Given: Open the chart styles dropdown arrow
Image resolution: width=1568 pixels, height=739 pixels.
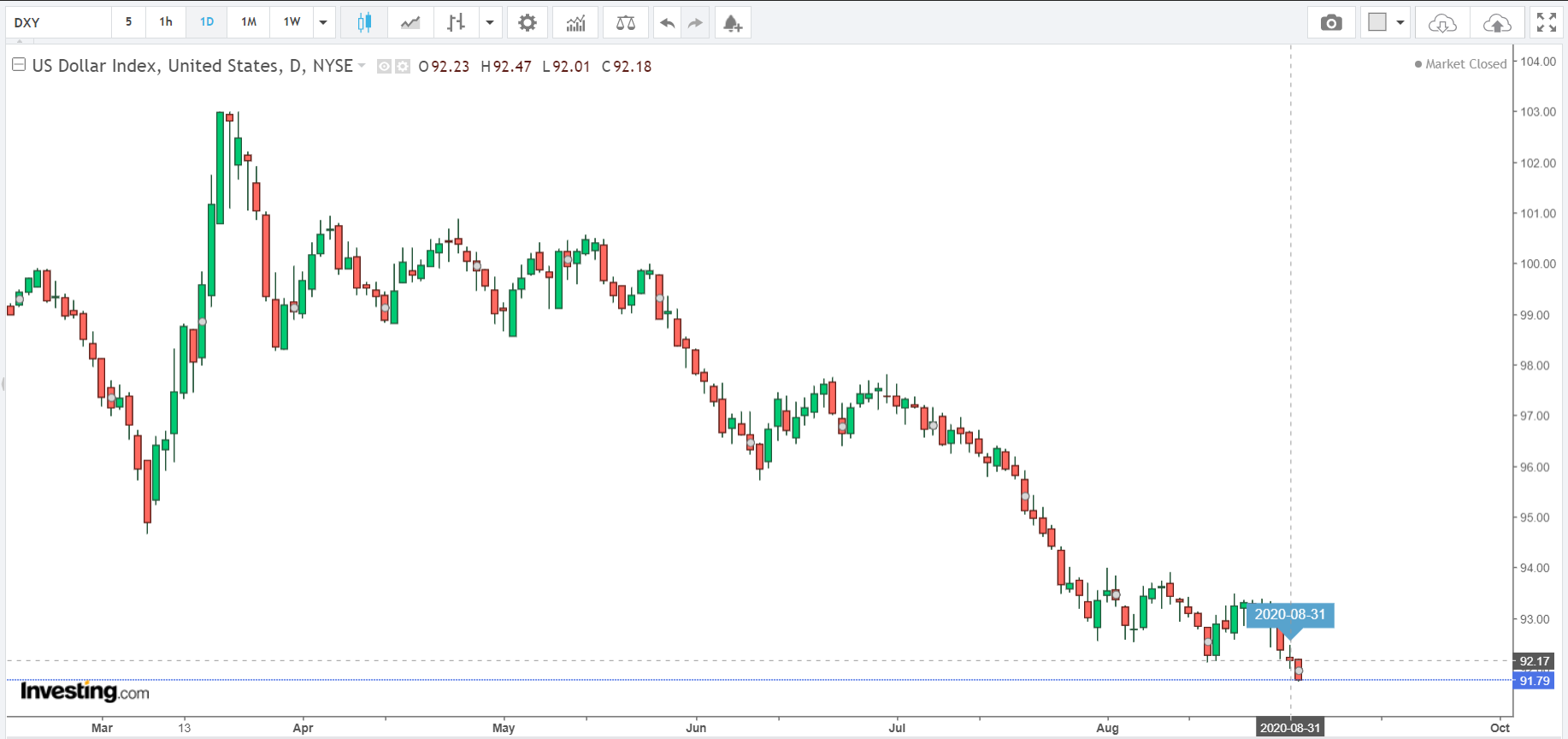Looking at the screenshot, I should tap(490, 22).
